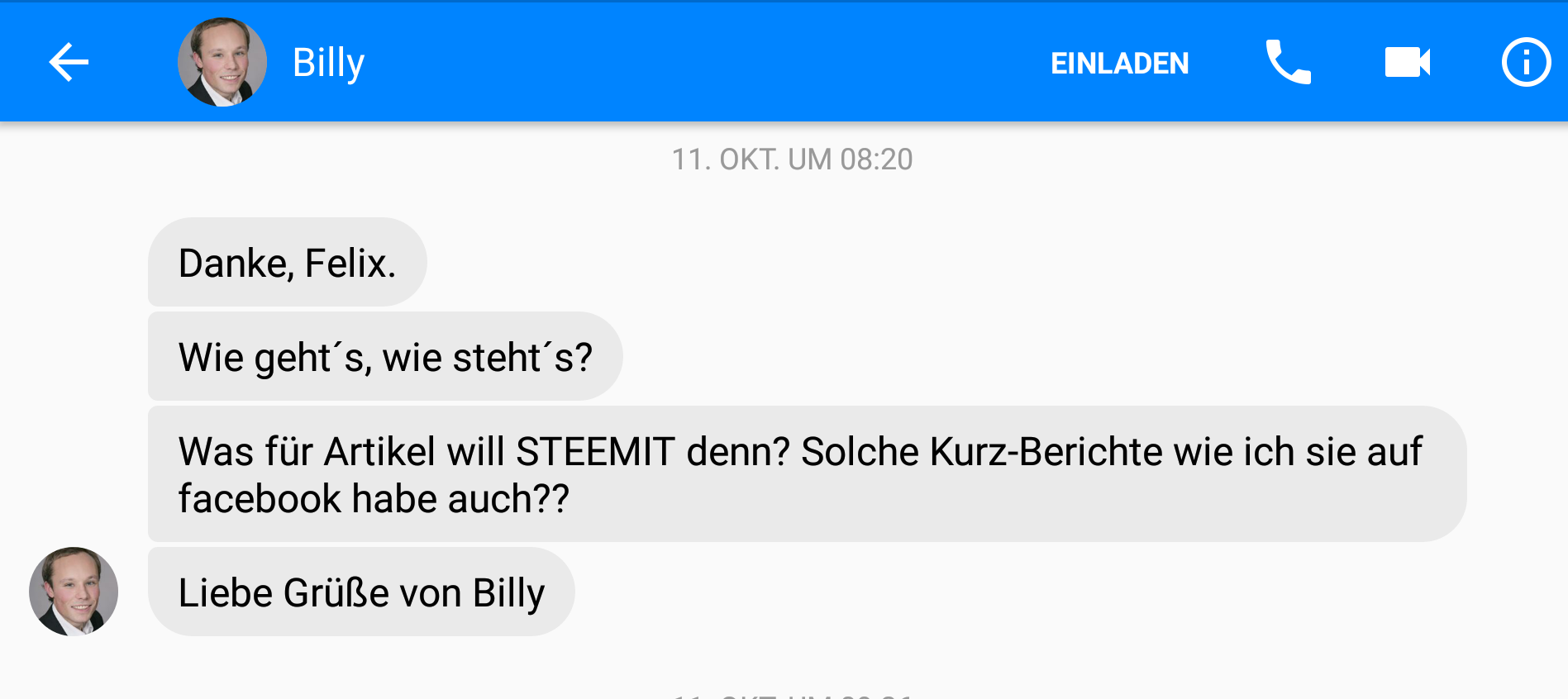
Task: Start a voice call with Billy
Action: (1288, 63)
